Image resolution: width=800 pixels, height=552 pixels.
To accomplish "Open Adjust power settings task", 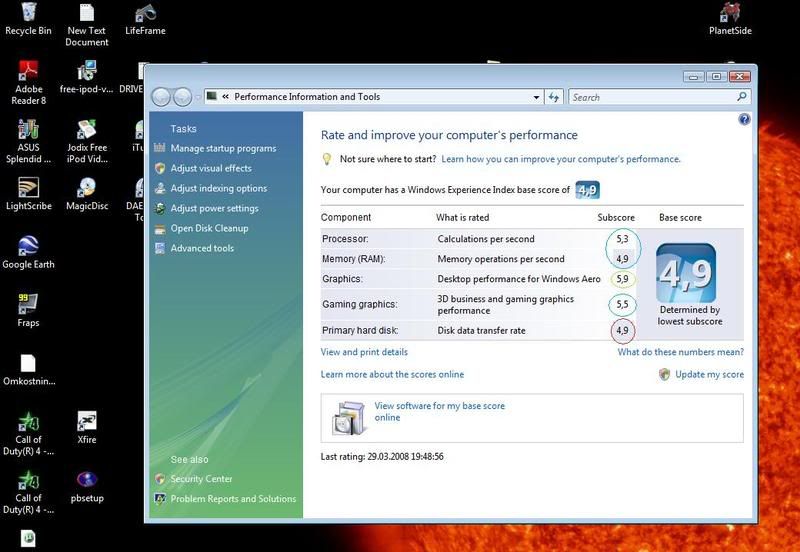I will pos(214,208).
